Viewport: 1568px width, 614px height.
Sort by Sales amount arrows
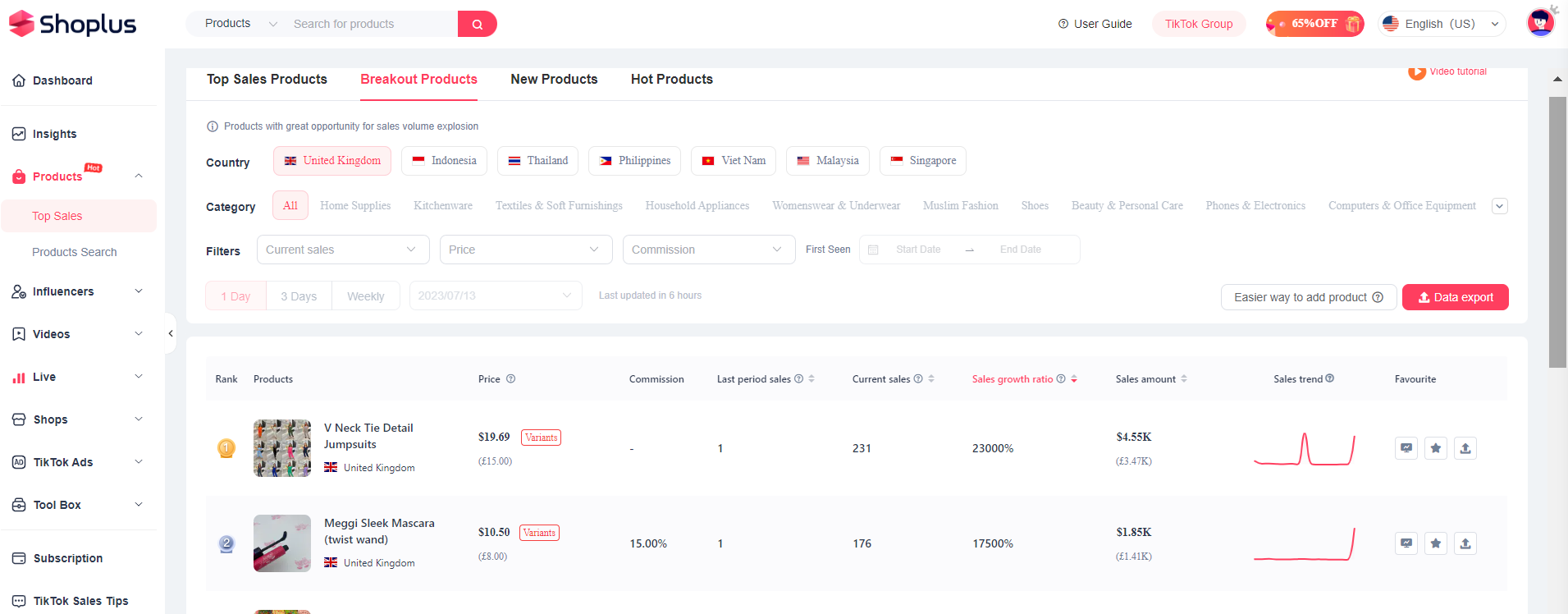click(1184, 379)
